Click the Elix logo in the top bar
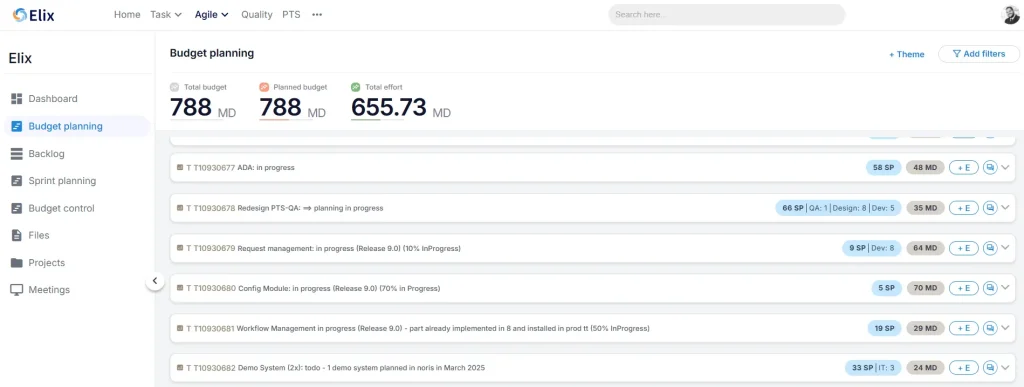Screen dimensions: 1024x387 pyautogui.click(x=34, y=14)
